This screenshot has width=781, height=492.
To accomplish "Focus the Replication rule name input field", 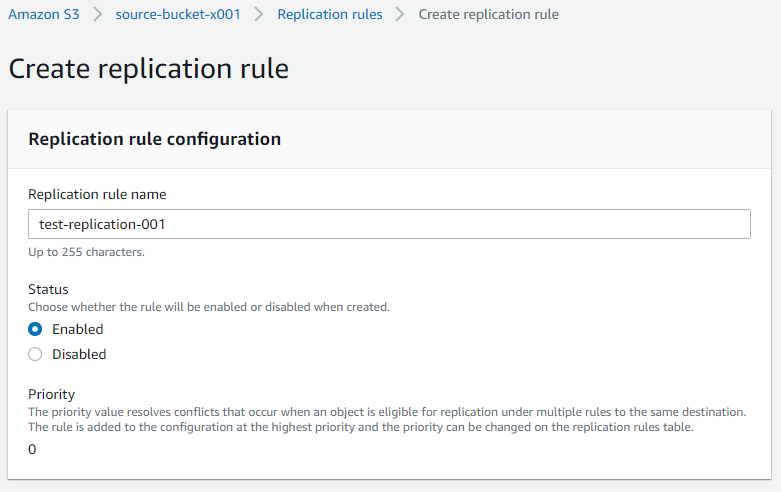I will [389, 224].
